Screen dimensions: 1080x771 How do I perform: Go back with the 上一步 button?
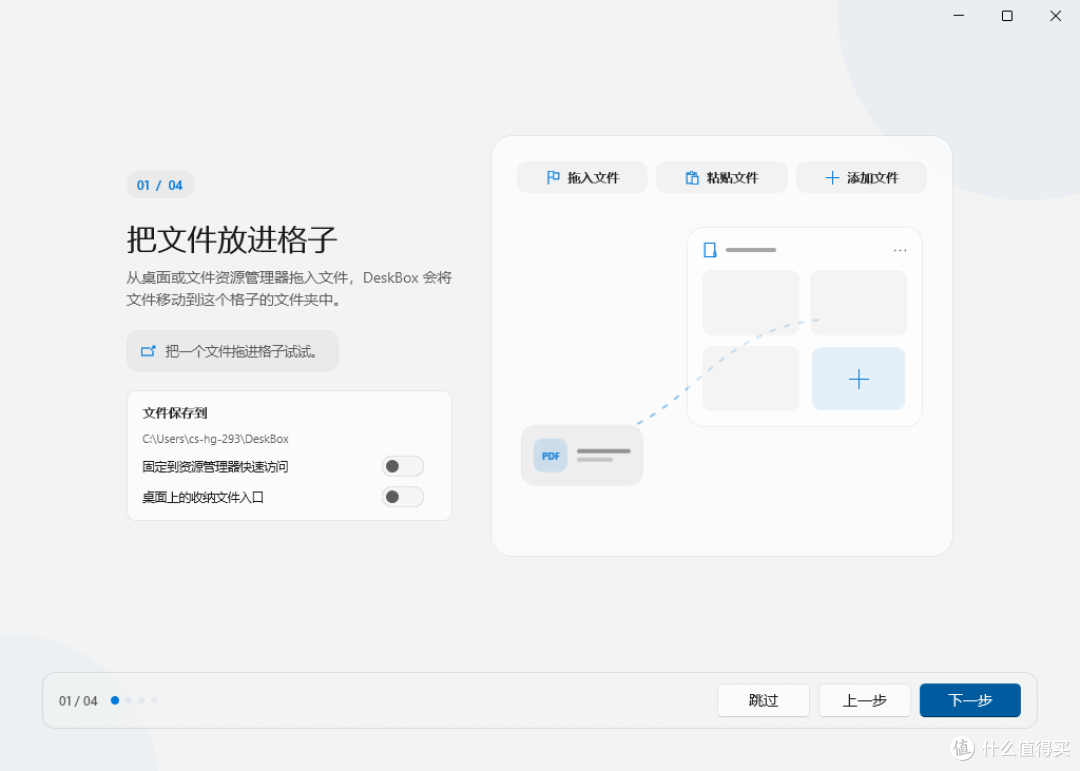tap(864, 700)
